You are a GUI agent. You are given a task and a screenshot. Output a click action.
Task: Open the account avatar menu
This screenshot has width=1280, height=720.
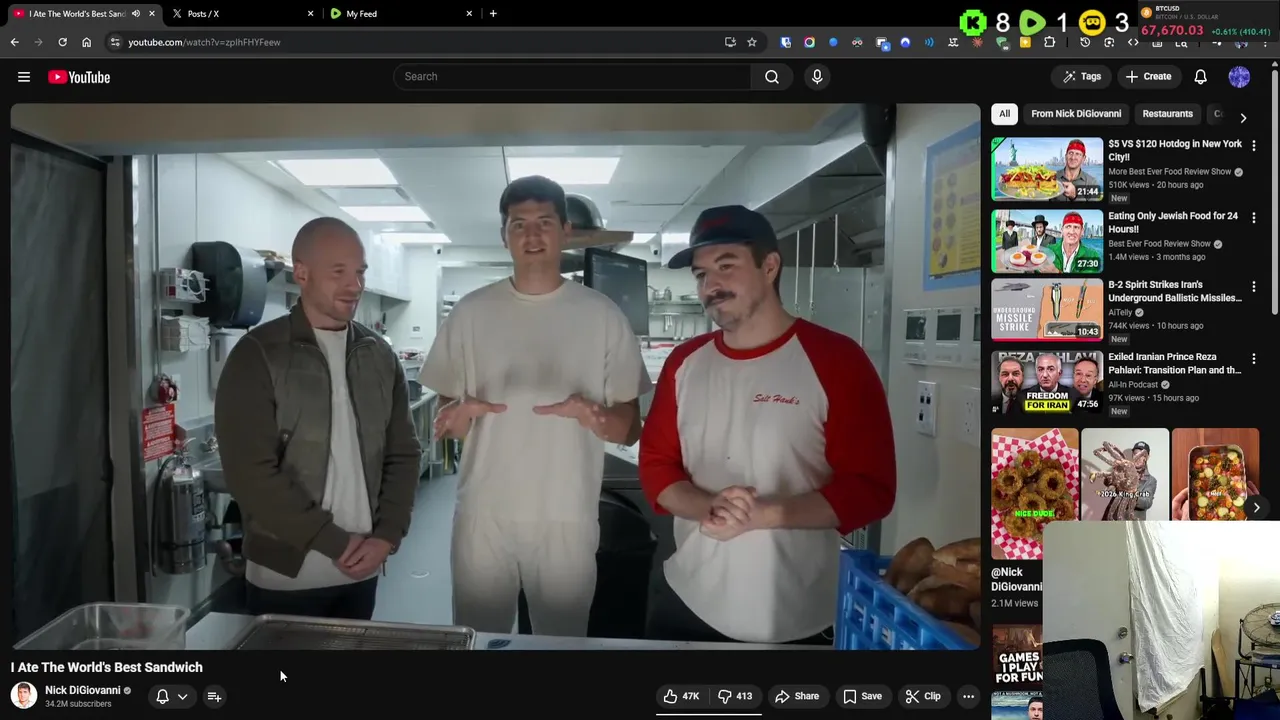1239,77
